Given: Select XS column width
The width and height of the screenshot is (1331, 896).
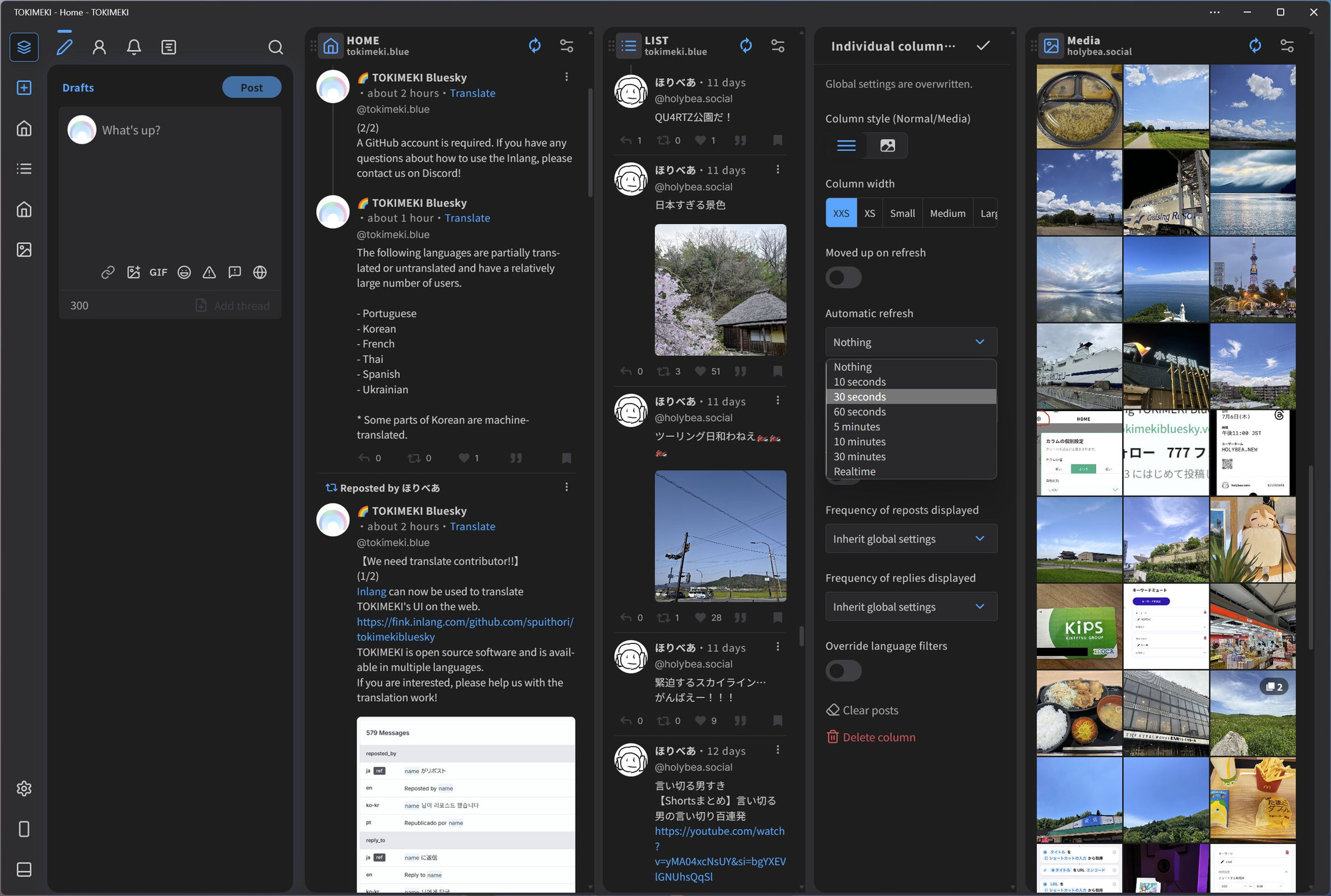Looking at the screenshot, I should pyautogui.click(x=870, y=214).
